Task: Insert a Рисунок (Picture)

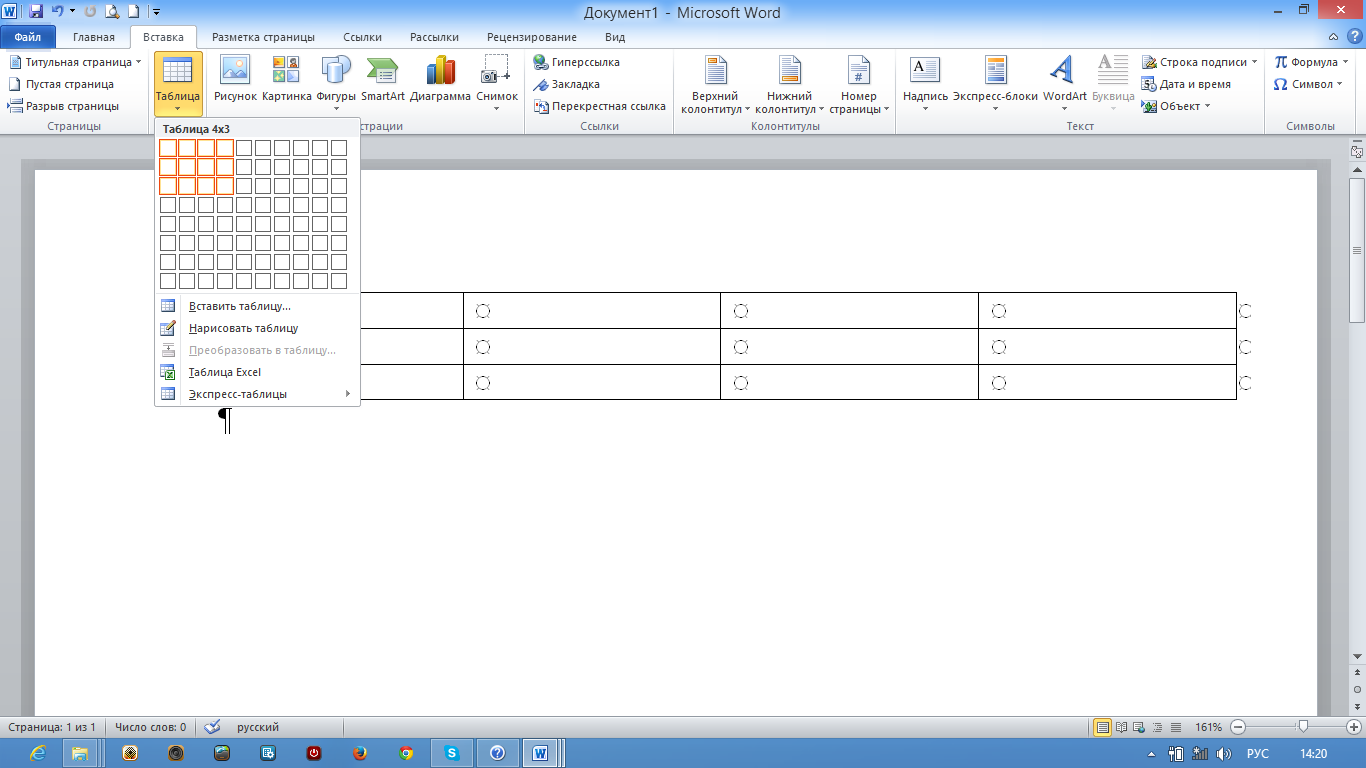Action: coord(235,80)
